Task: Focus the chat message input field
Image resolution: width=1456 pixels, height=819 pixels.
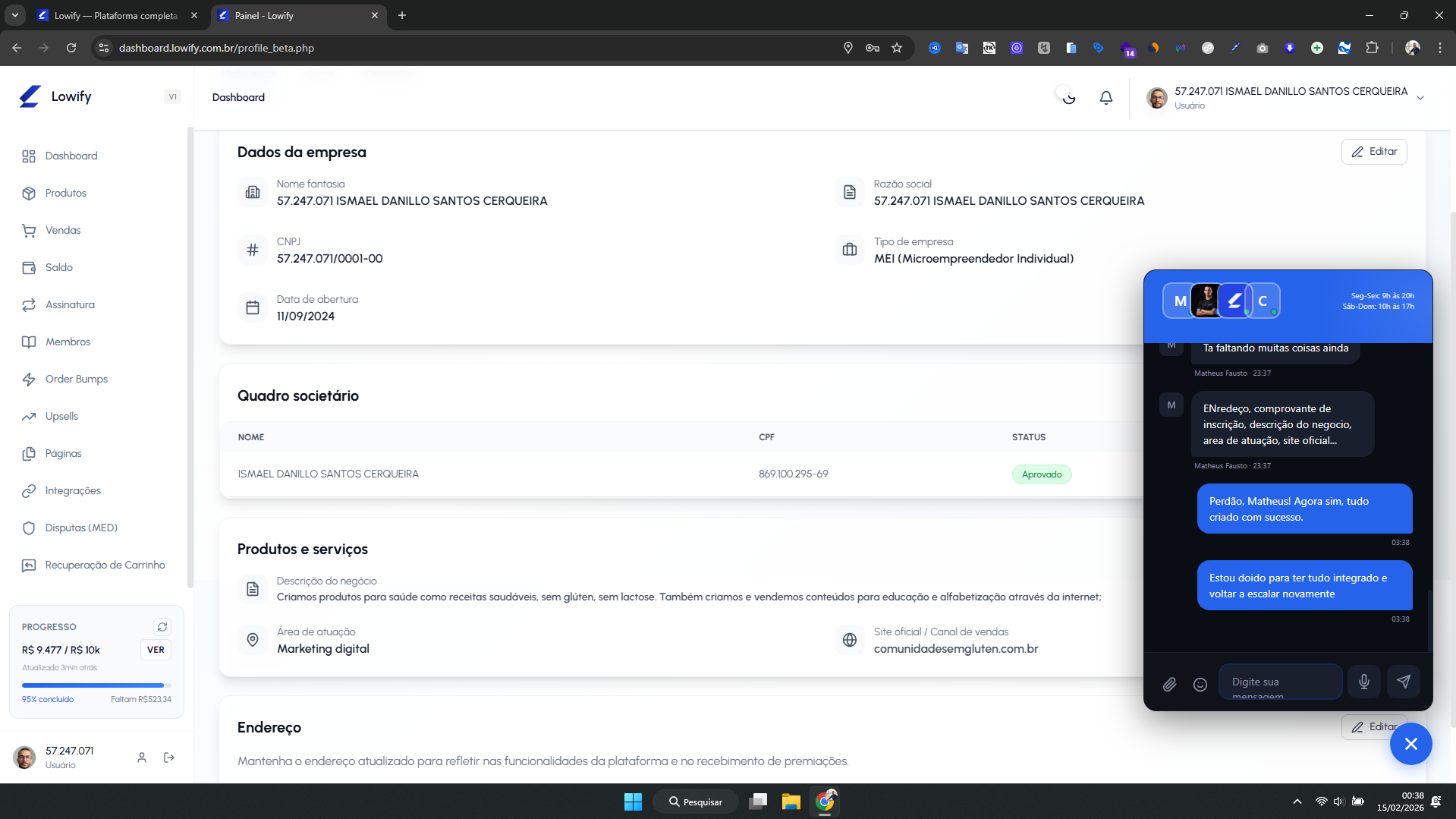Action: 1279,682
